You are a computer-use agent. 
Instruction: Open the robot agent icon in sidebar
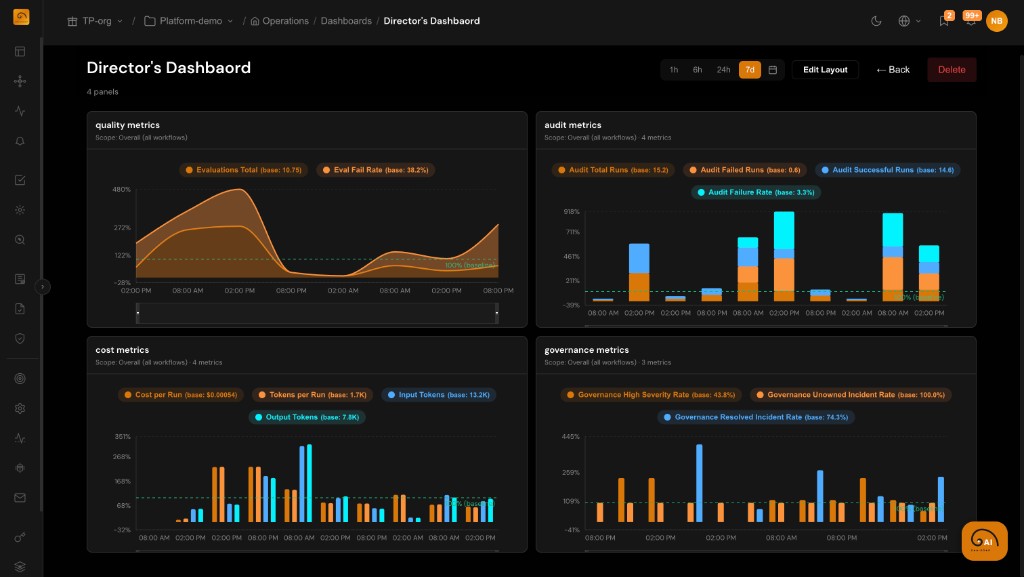pyautogui.click(x=20, y=468)
